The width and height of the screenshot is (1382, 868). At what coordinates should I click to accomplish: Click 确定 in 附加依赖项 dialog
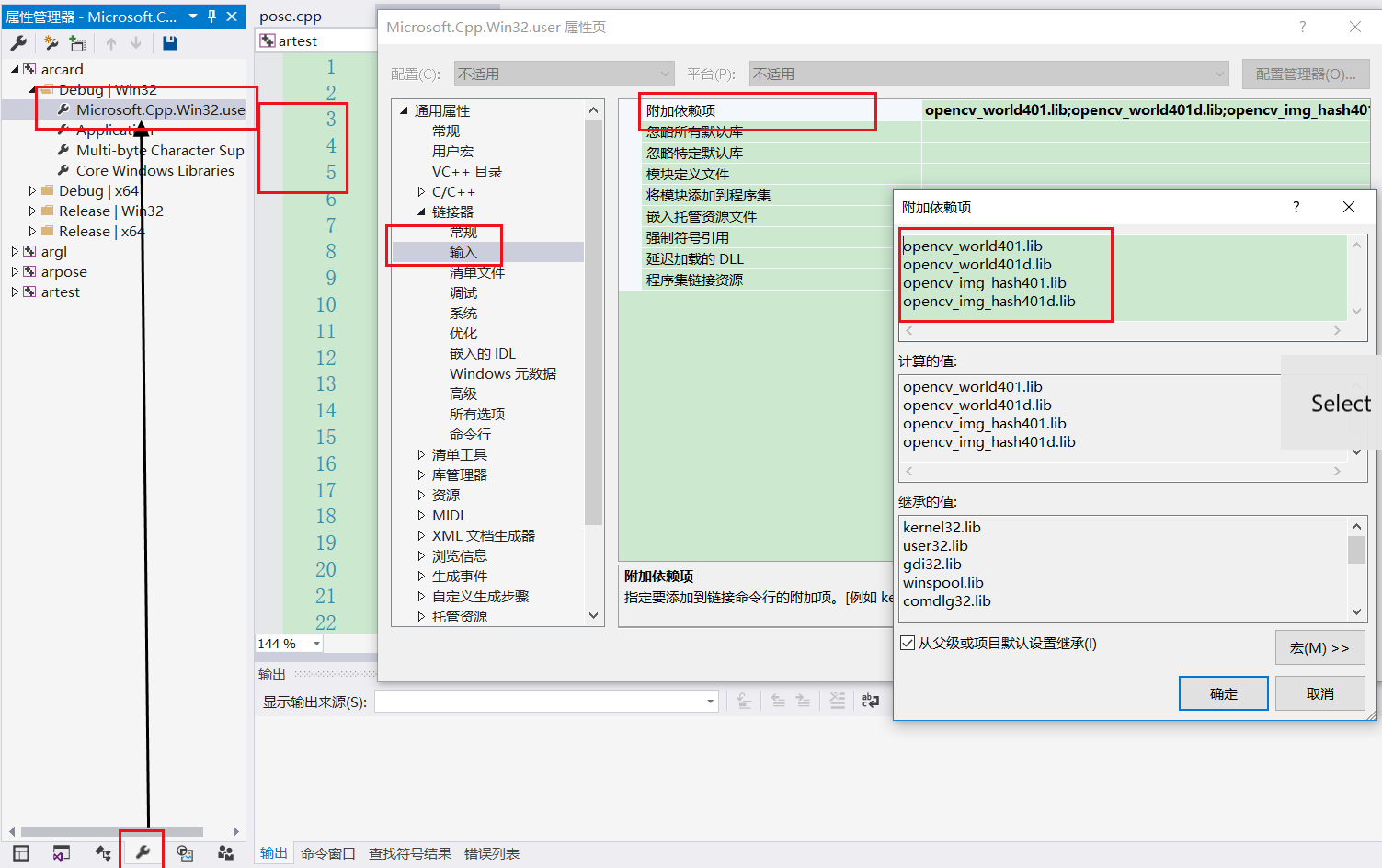1224,693
